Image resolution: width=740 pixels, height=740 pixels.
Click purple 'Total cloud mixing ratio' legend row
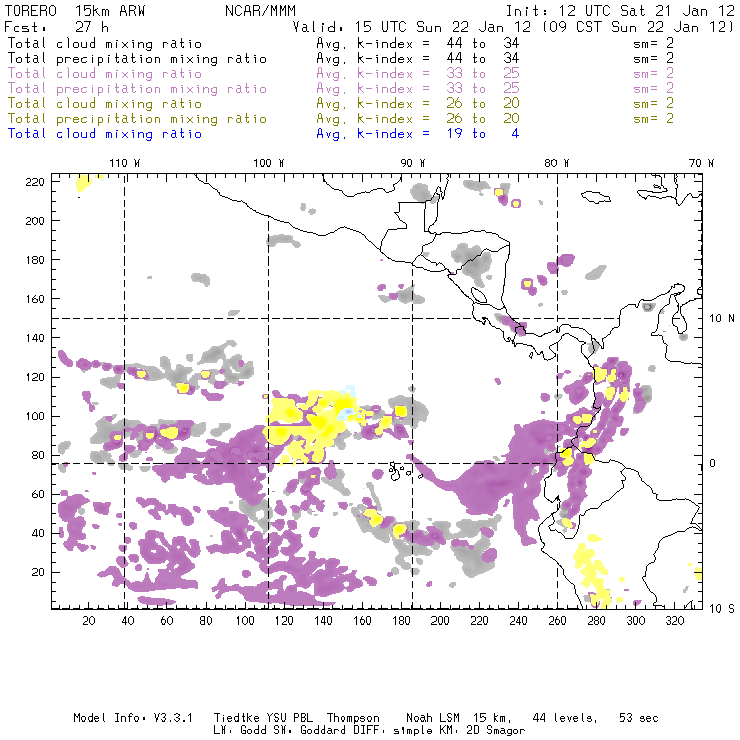(105, 74)
